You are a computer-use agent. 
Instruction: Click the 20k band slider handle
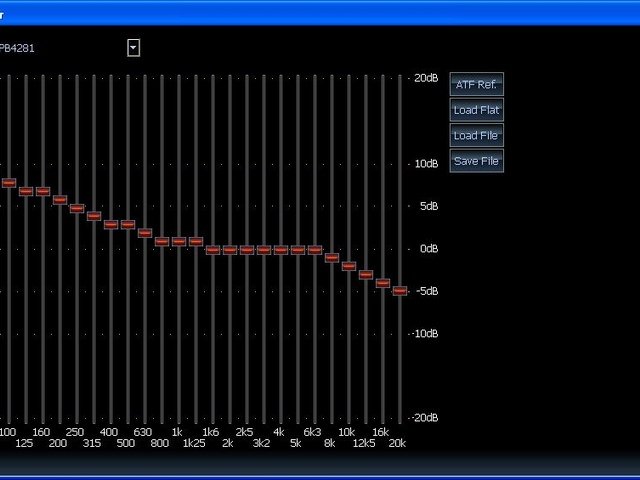point(400,291)
